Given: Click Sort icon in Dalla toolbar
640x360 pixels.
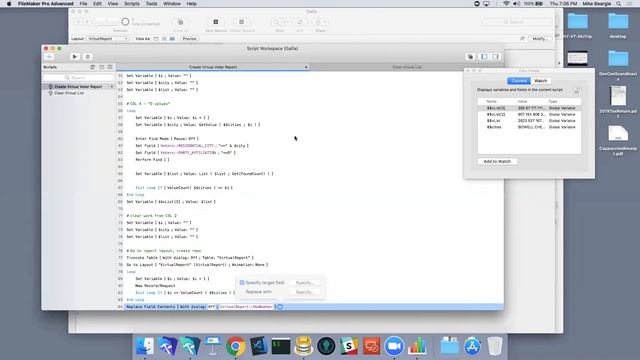Looking at the screenshot, I should (300, 22).
